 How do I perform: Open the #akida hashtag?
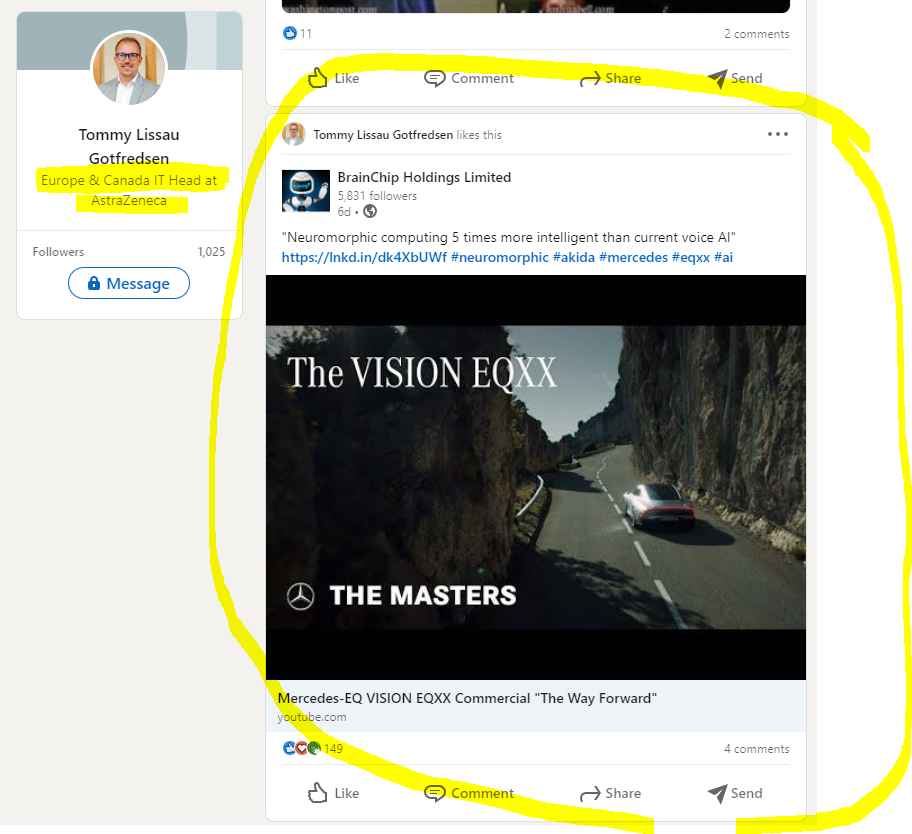(573, 257)
